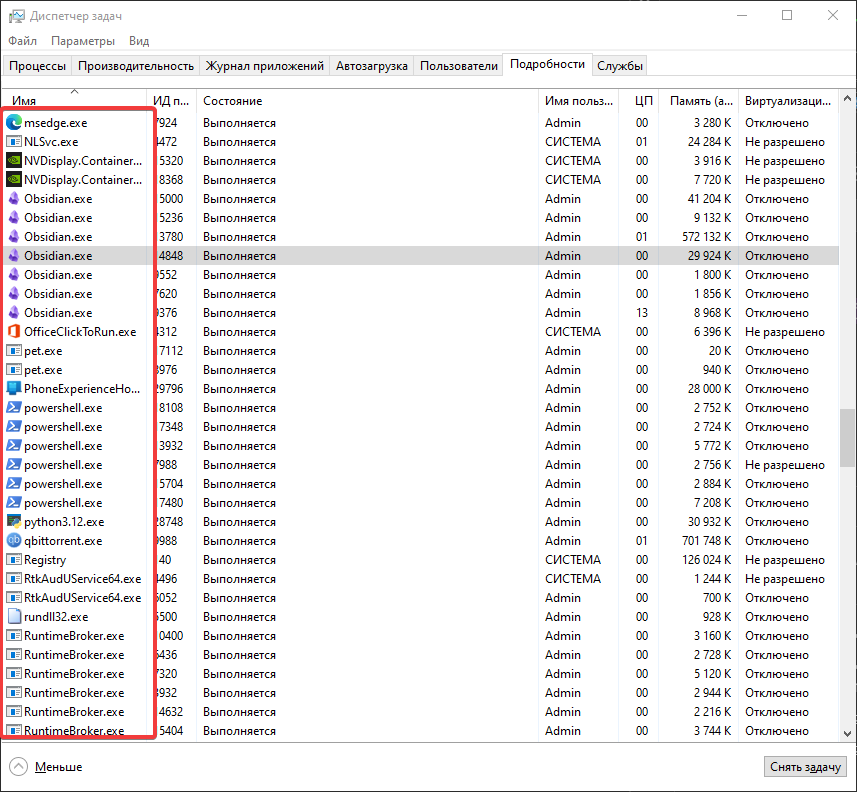Click Obsidian icon in the highlighted 4848 row

click(x=14, y=256)
